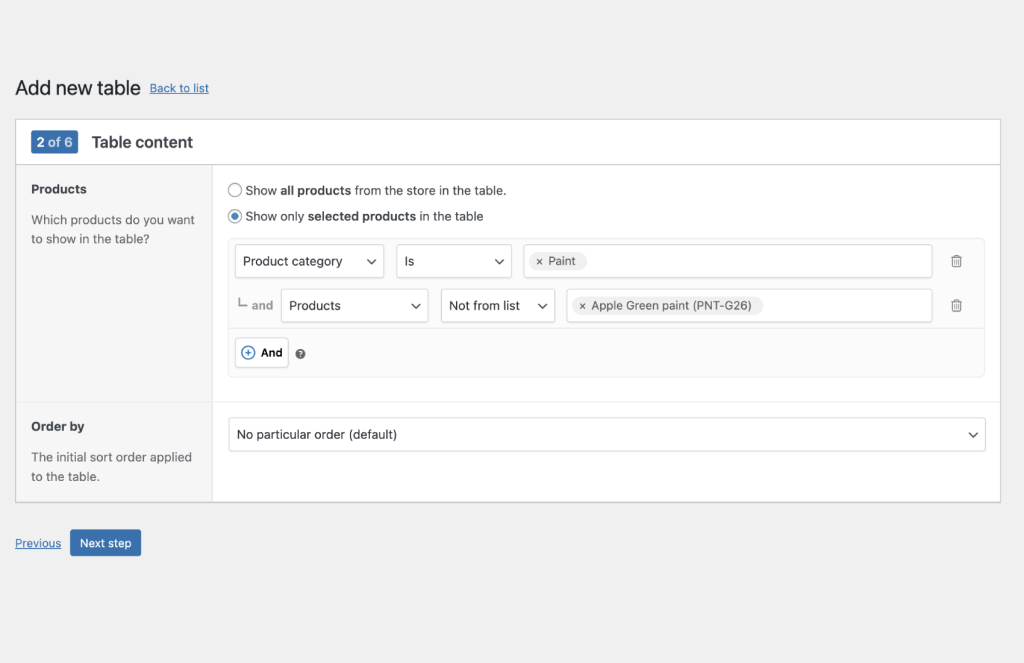This screenshot has height=663, width=1024.
Task: Click the Next step button
Action: pyautogui.click(x=105, y=542)
